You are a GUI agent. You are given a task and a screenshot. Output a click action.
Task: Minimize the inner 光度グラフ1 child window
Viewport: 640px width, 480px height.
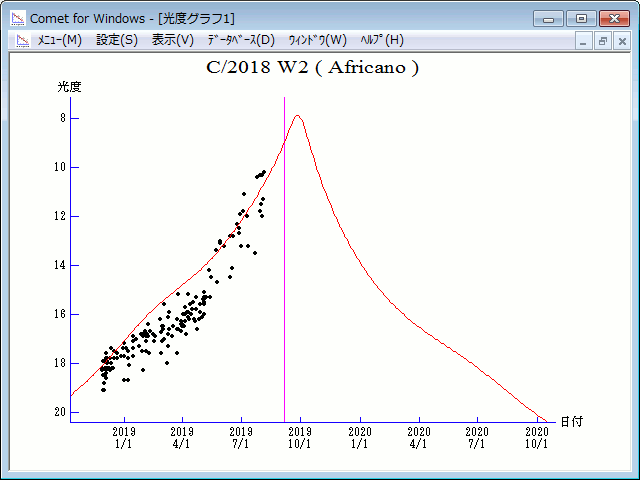pos(584,41)
